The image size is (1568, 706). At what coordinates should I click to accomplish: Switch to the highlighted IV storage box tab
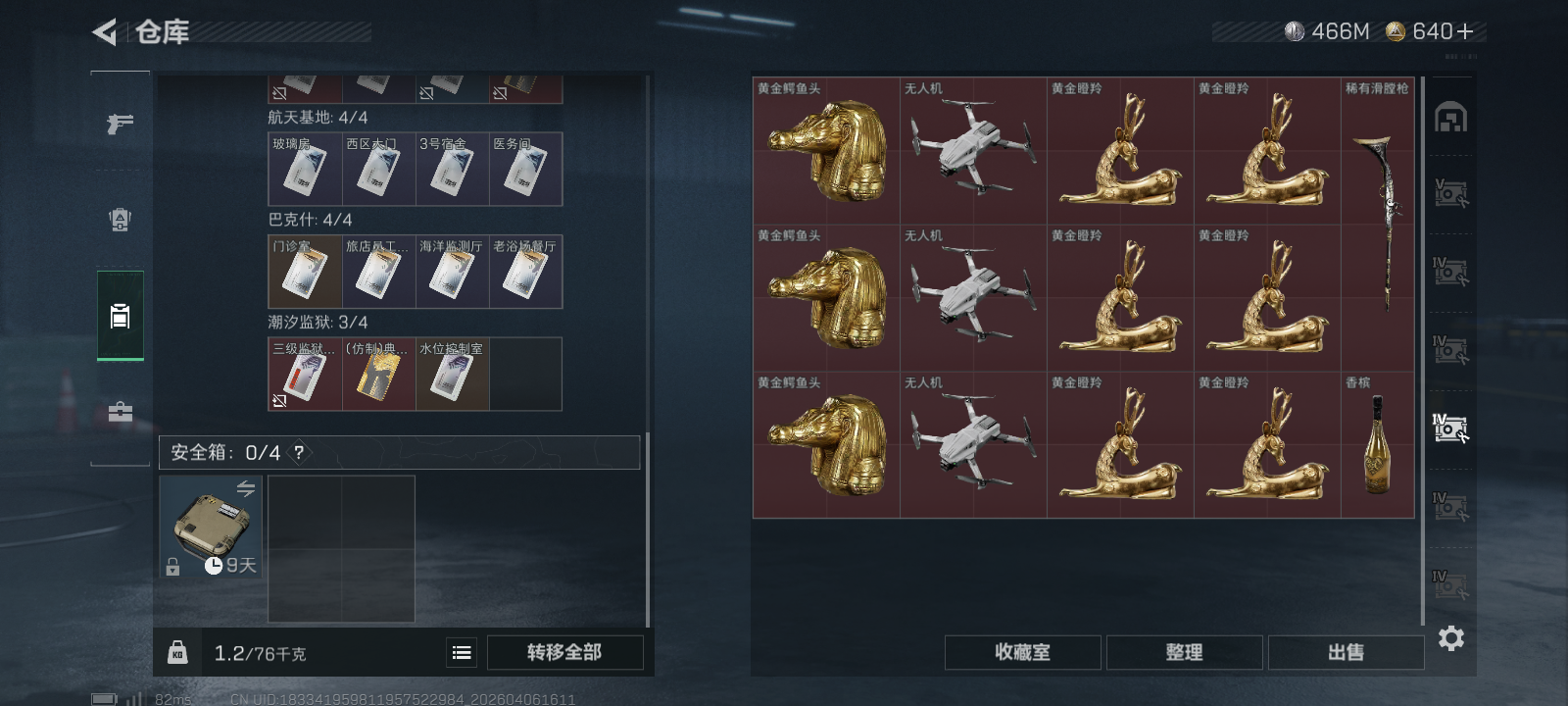1450,429
